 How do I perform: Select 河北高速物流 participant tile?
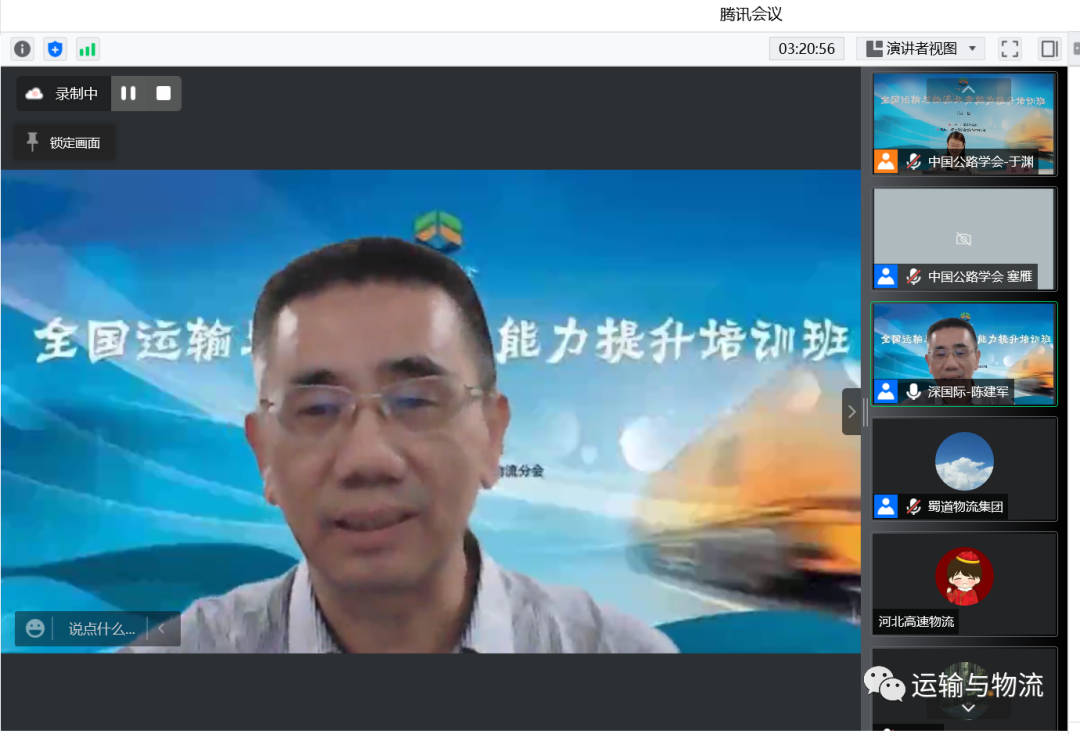pos(964,584)
